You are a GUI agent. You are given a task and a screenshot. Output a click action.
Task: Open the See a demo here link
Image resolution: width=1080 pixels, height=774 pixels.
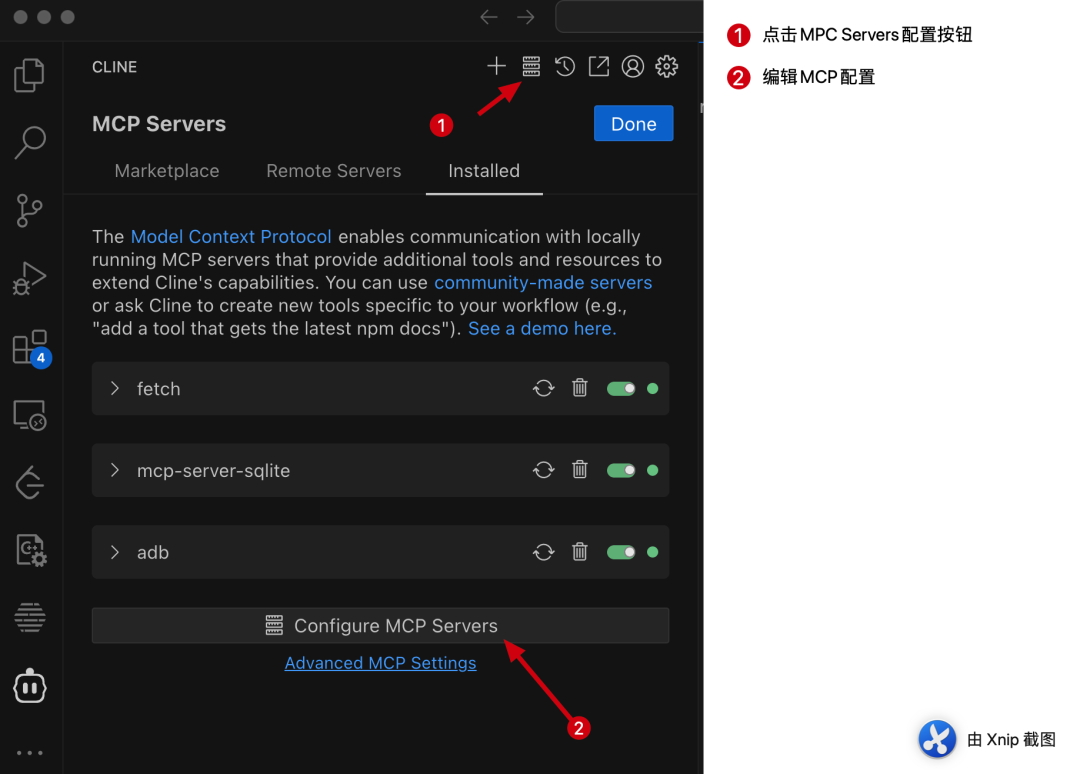(542, 328)
